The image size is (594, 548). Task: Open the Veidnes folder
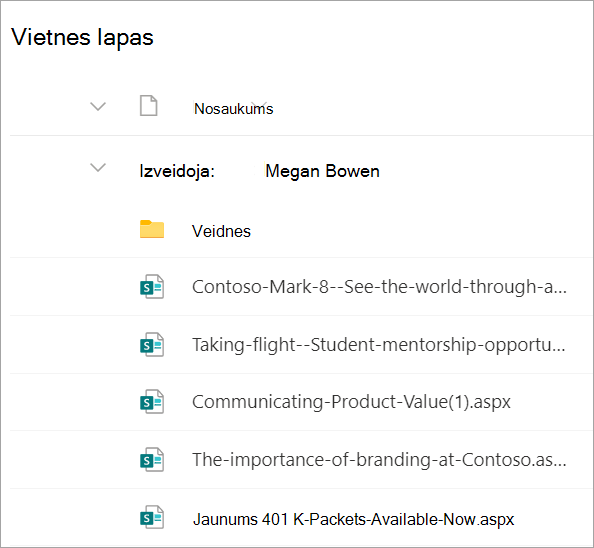(221, 231)
